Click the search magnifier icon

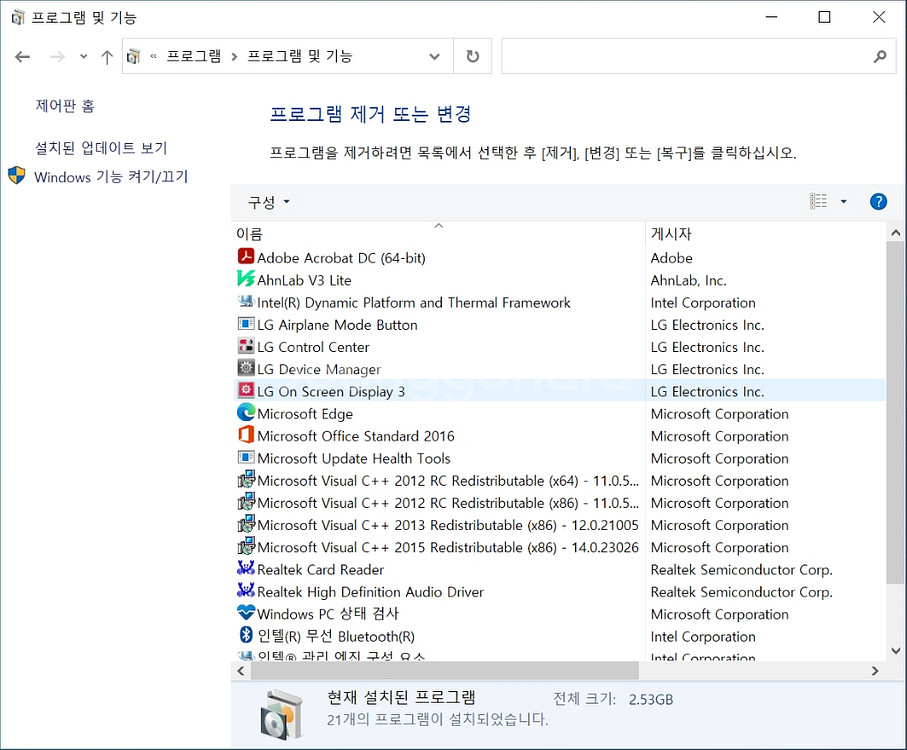click(x=880, y=56)
